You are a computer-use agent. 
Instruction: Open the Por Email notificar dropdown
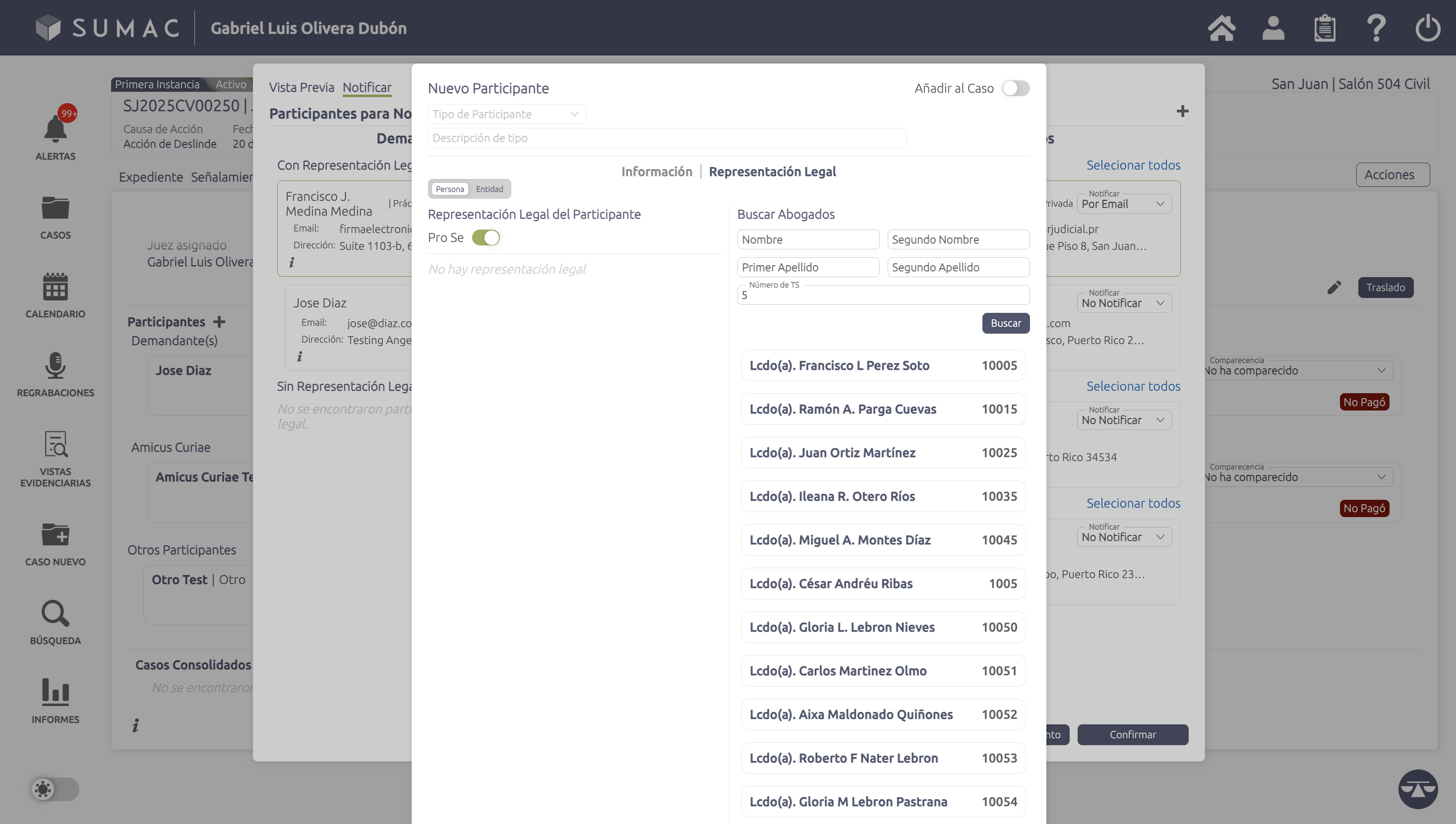pyautogui.click(x=1124, y=204)
